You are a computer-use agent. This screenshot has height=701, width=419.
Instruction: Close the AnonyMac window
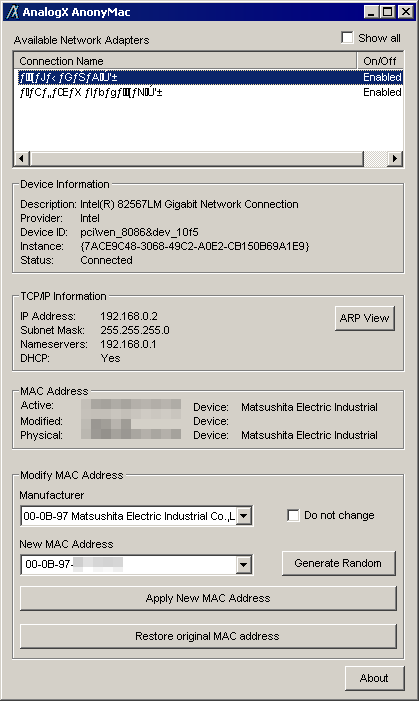click(406, 12)
